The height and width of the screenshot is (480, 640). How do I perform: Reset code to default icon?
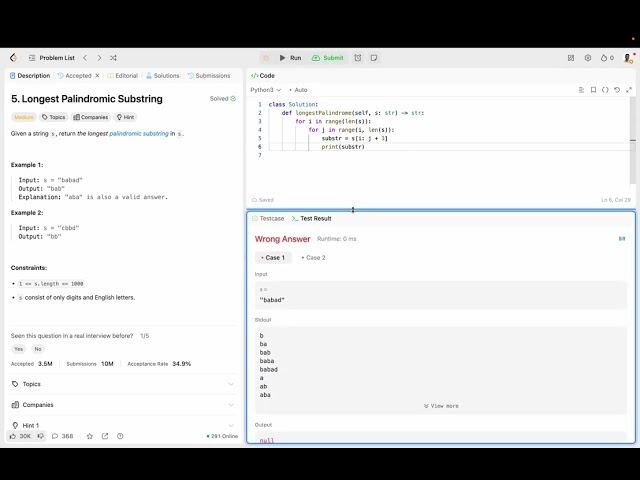[617, 90]
